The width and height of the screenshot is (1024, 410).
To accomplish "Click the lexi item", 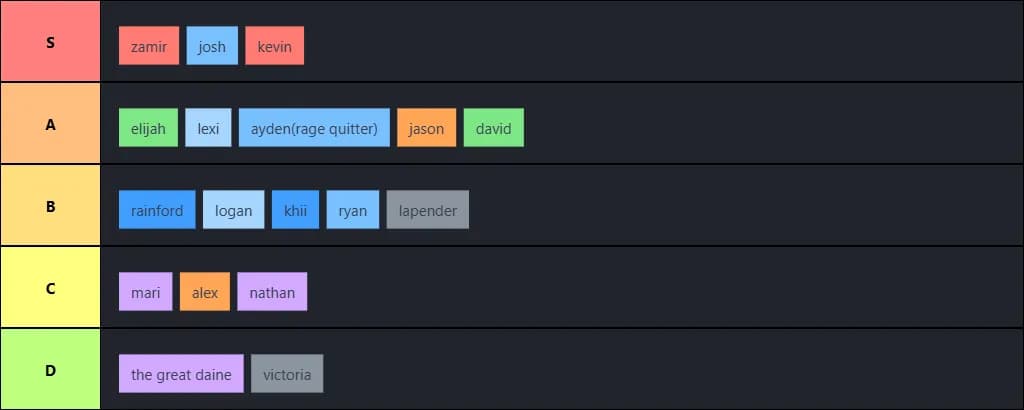I will (208, 128).
